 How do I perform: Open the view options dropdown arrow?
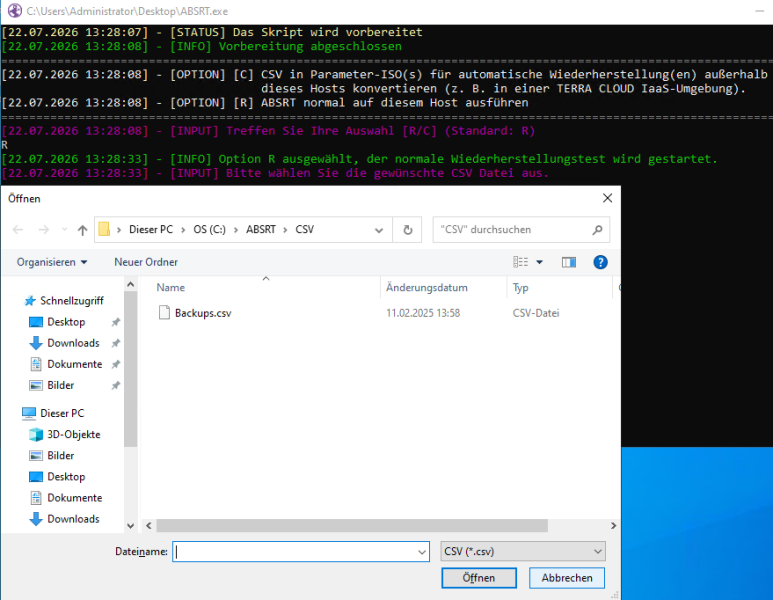(x=539, y=262)
